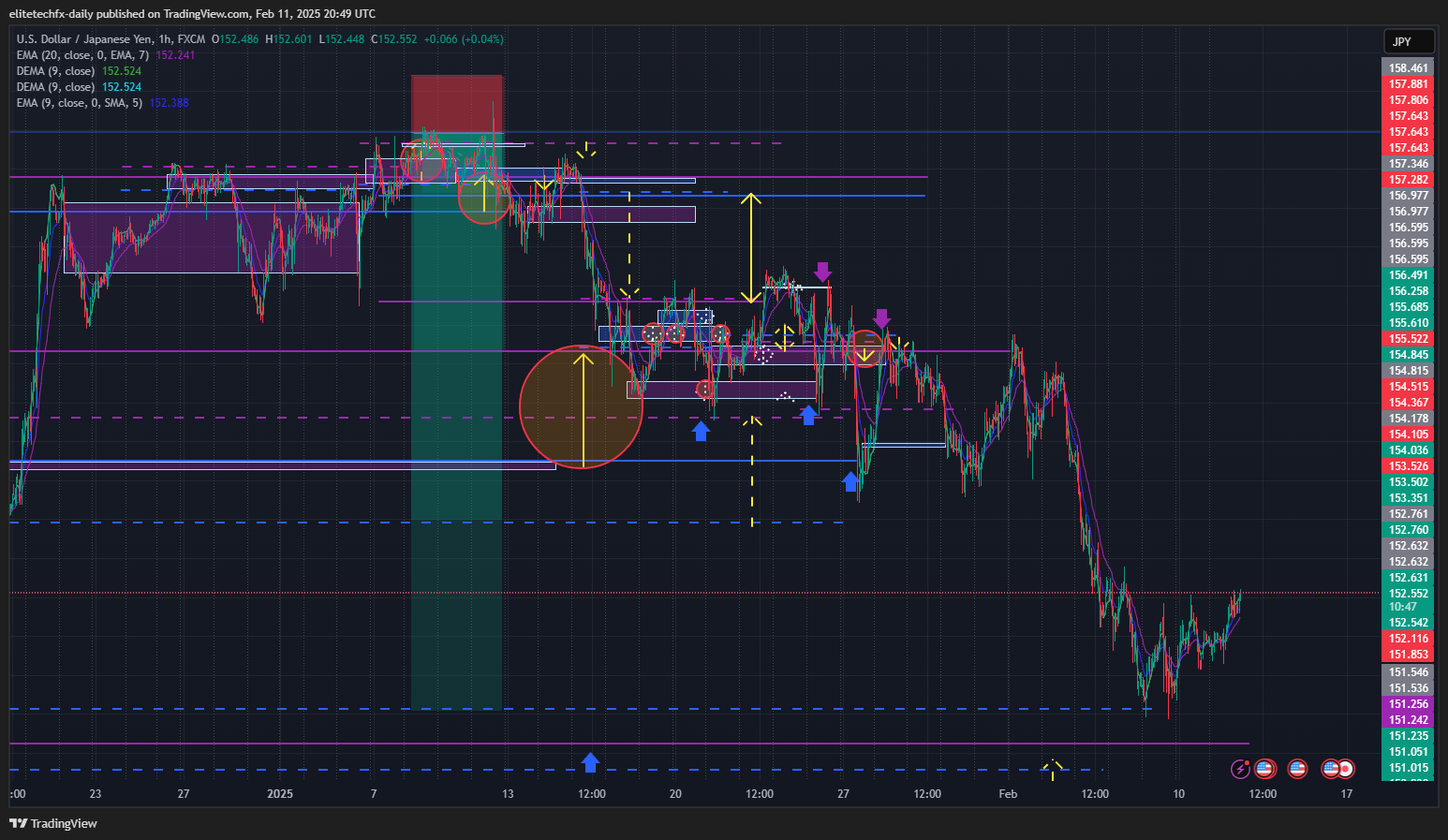The image size is (1448, 840).
Task: Click the chart title 'U.S. Dollar / Japanese Yen, 1h, FXCM'
Action: 111,39
